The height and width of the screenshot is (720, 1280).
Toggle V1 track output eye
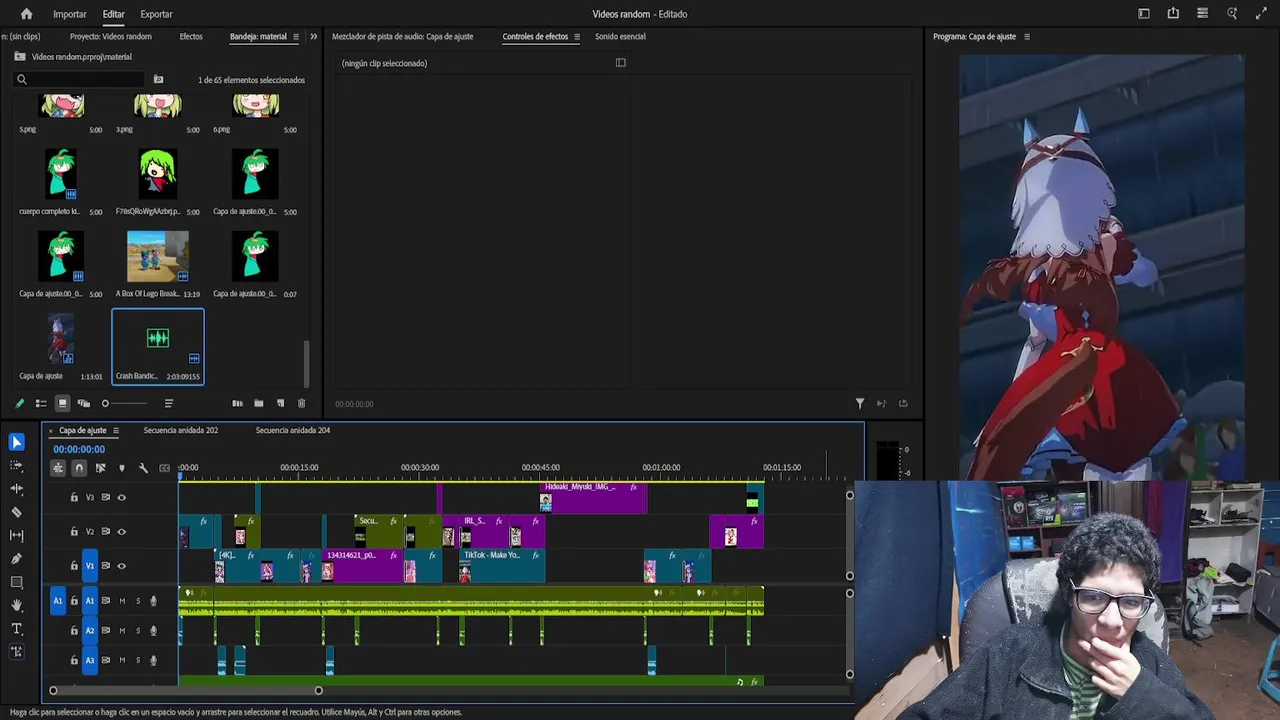coord(122,566)
